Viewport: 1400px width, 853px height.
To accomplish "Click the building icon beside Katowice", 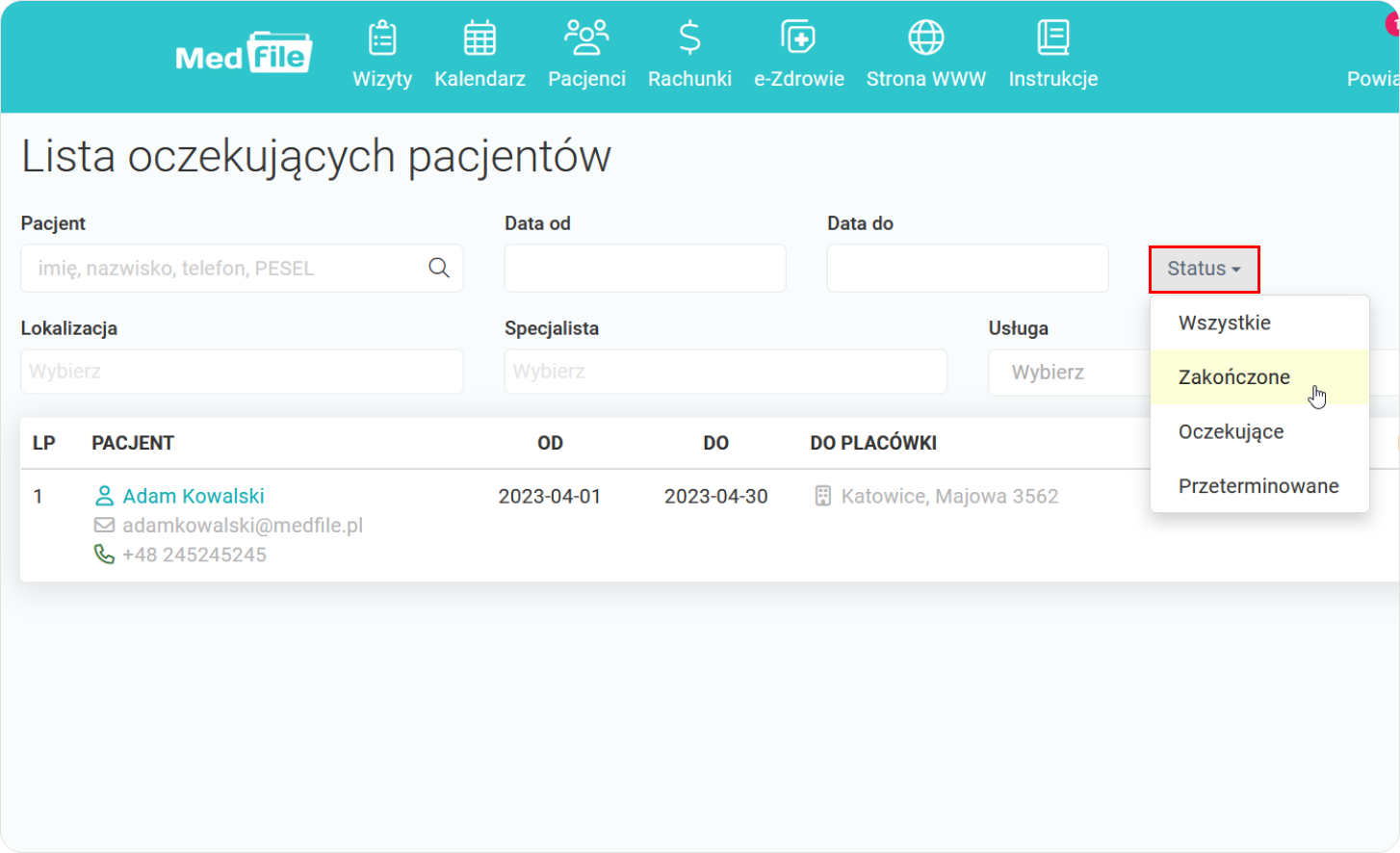I will [822, 496].
